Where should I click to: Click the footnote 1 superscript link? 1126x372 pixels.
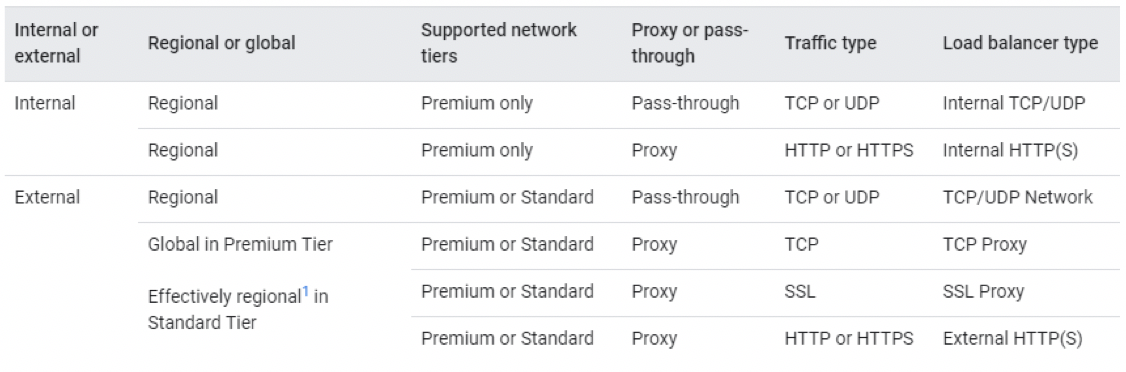coord(305,292)
